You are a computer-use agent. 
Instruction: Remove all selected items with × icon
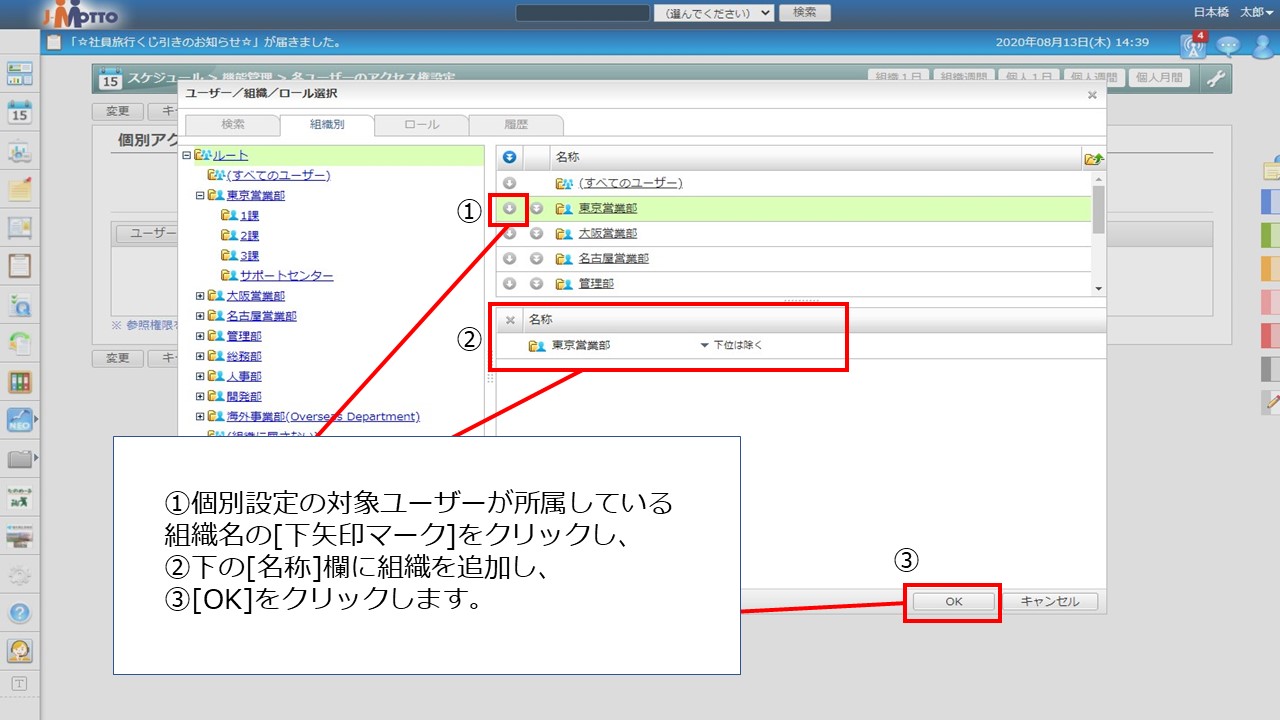click(x=510, y=320)
